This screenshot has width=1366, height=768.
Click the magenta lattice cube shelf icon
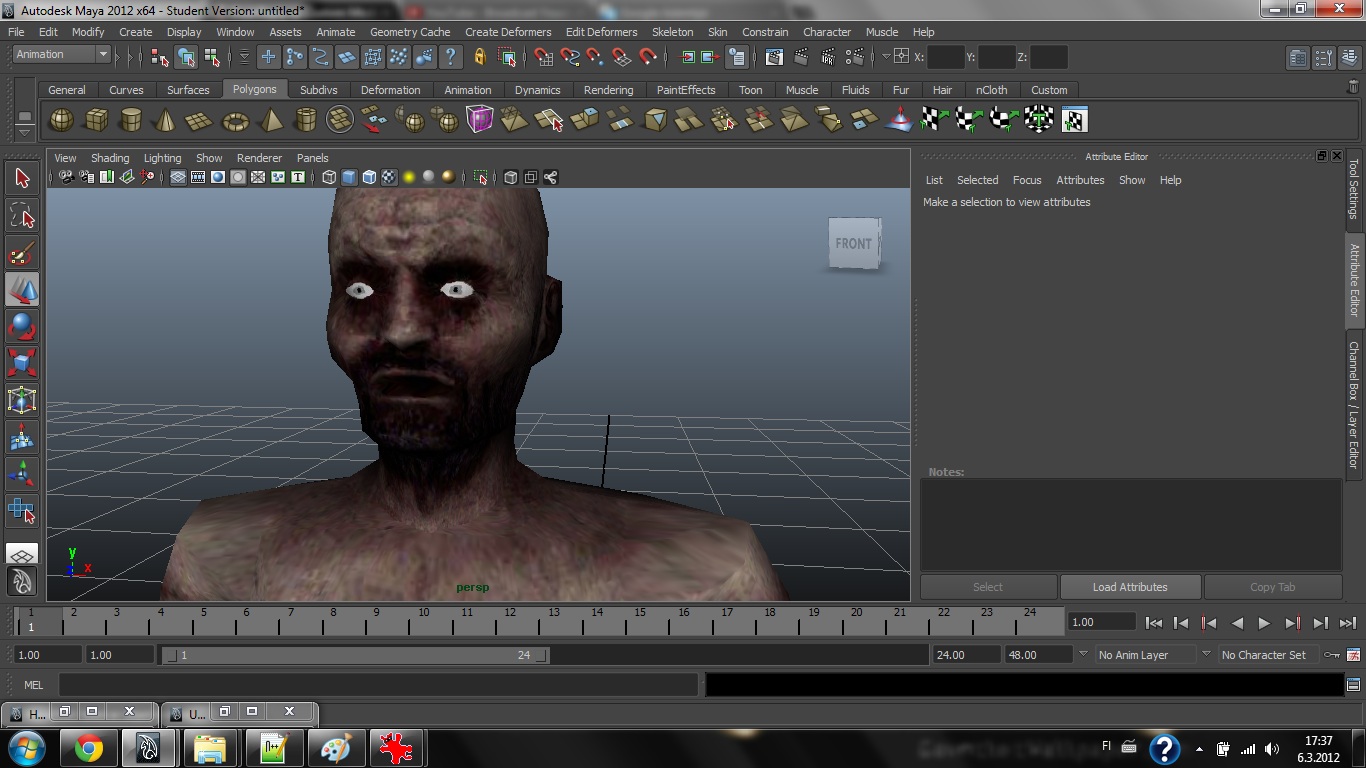[x=479, y=120]
